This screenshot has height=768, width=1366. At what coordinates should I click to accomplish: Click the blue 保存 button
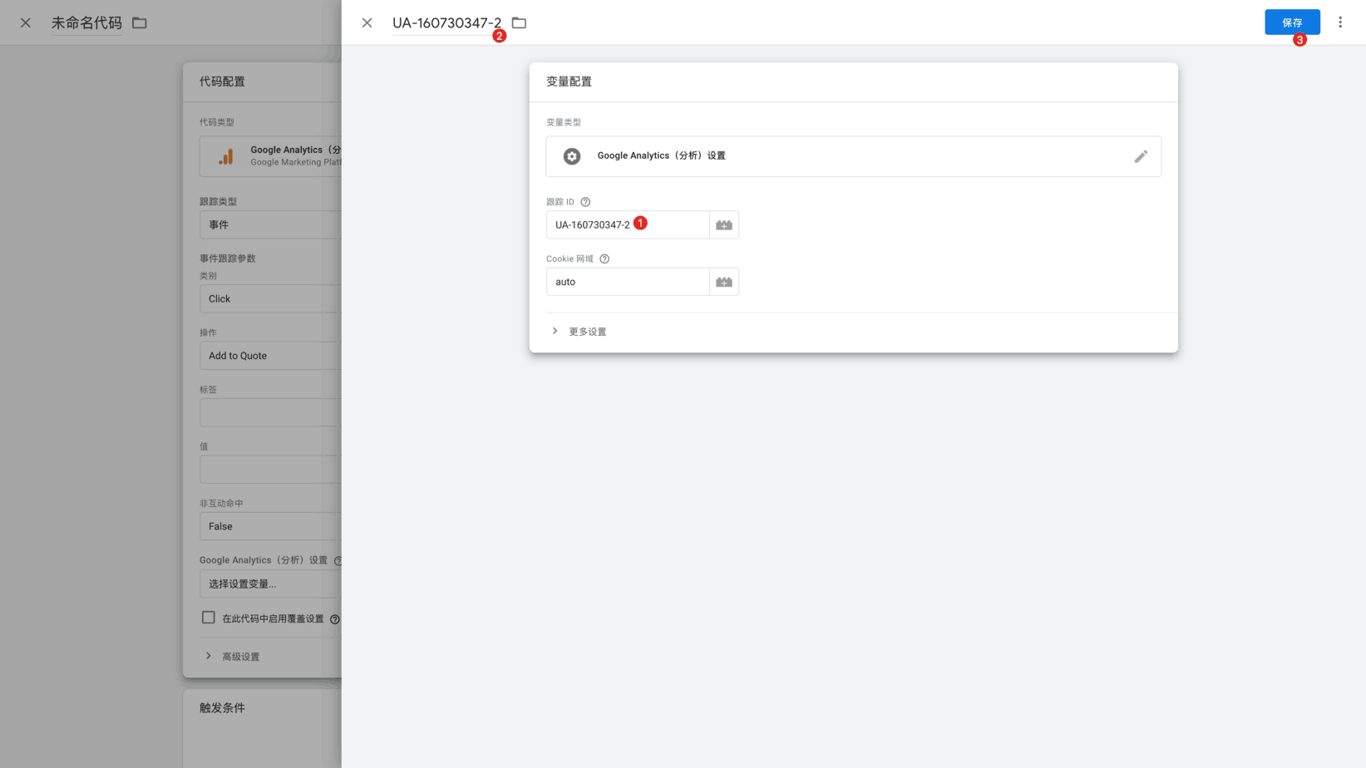click(1291, 22)
